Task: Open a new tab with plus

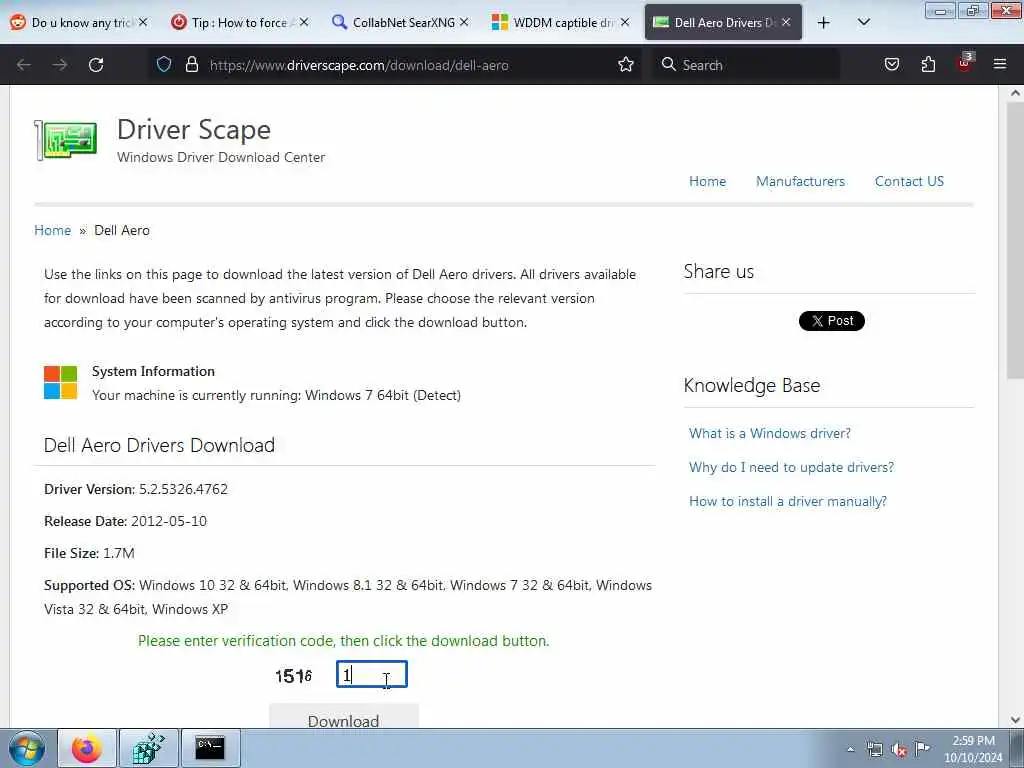Action: tap(824, 23)
